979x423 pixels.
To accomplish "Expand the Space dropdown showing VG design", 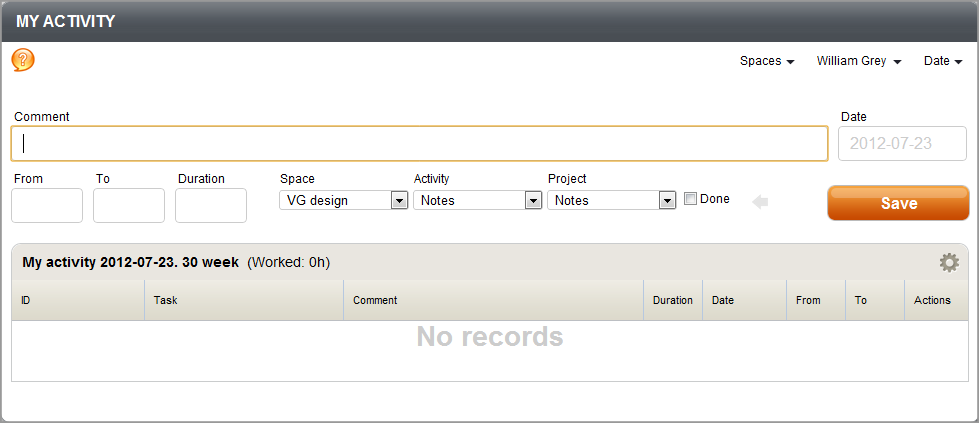I will coord(343,201).
